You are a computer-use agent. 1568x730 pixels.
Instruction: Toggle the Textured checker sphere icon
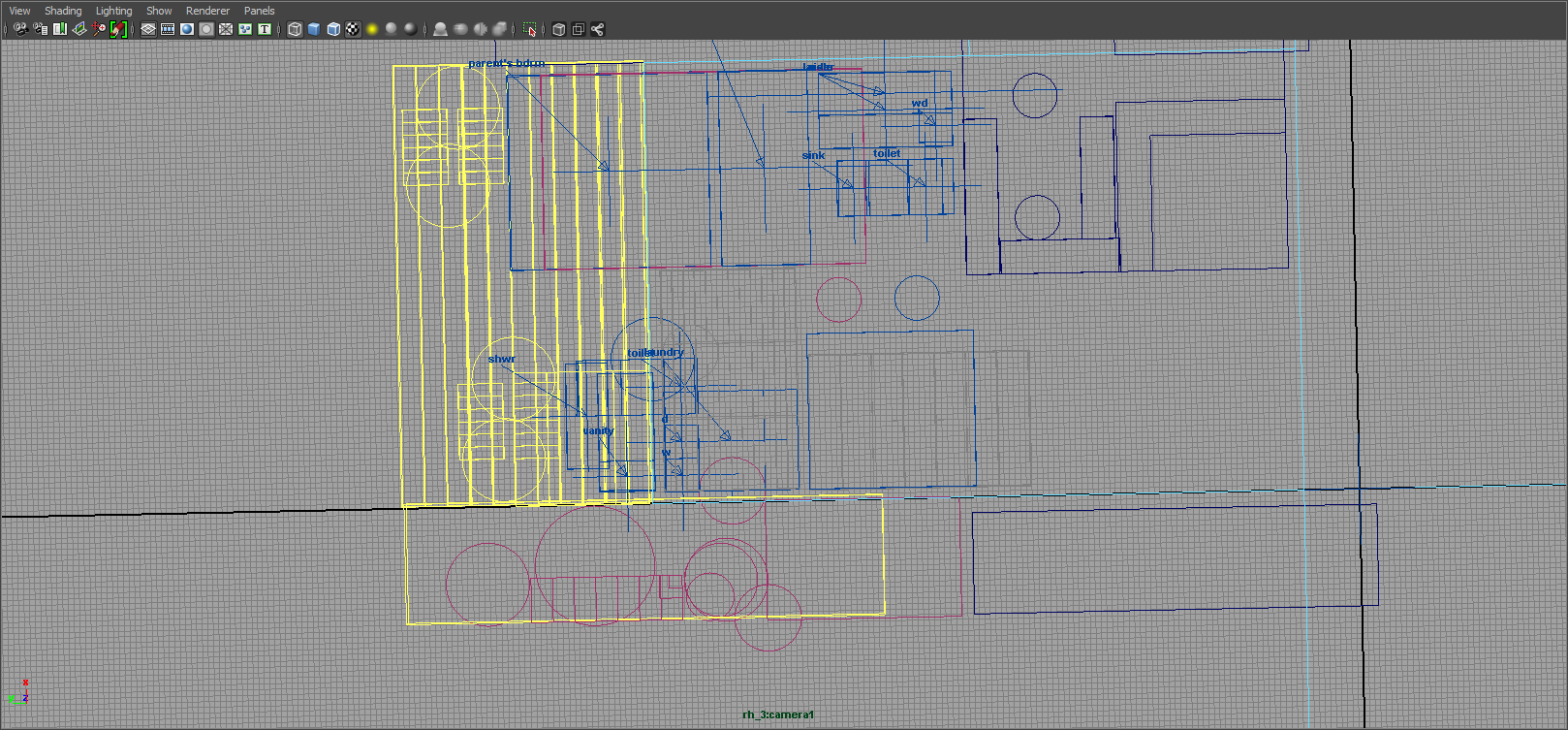353,29
